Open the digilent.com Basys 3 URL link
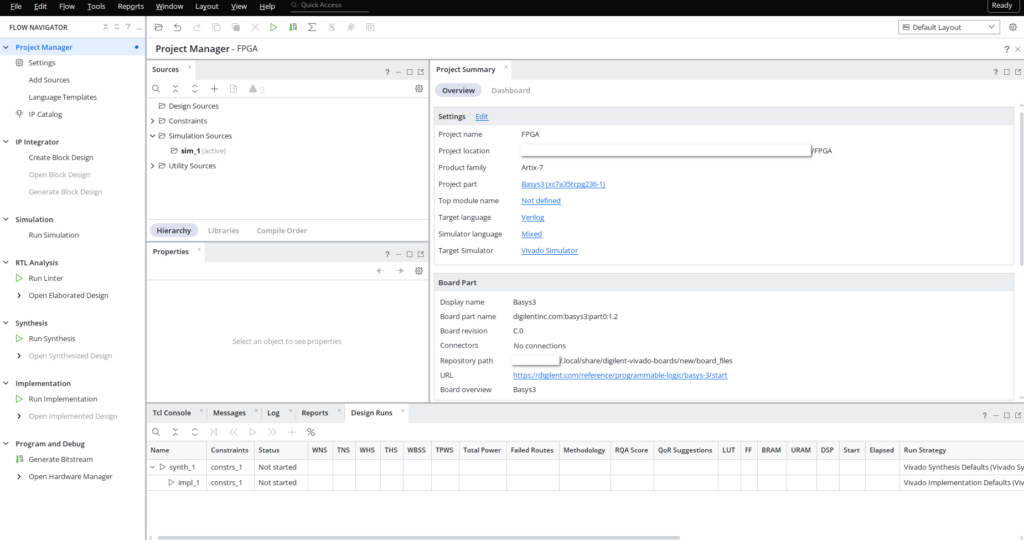Image resolution: width=1024 pixels, height=540 pixels. click(x=620, y=375)
